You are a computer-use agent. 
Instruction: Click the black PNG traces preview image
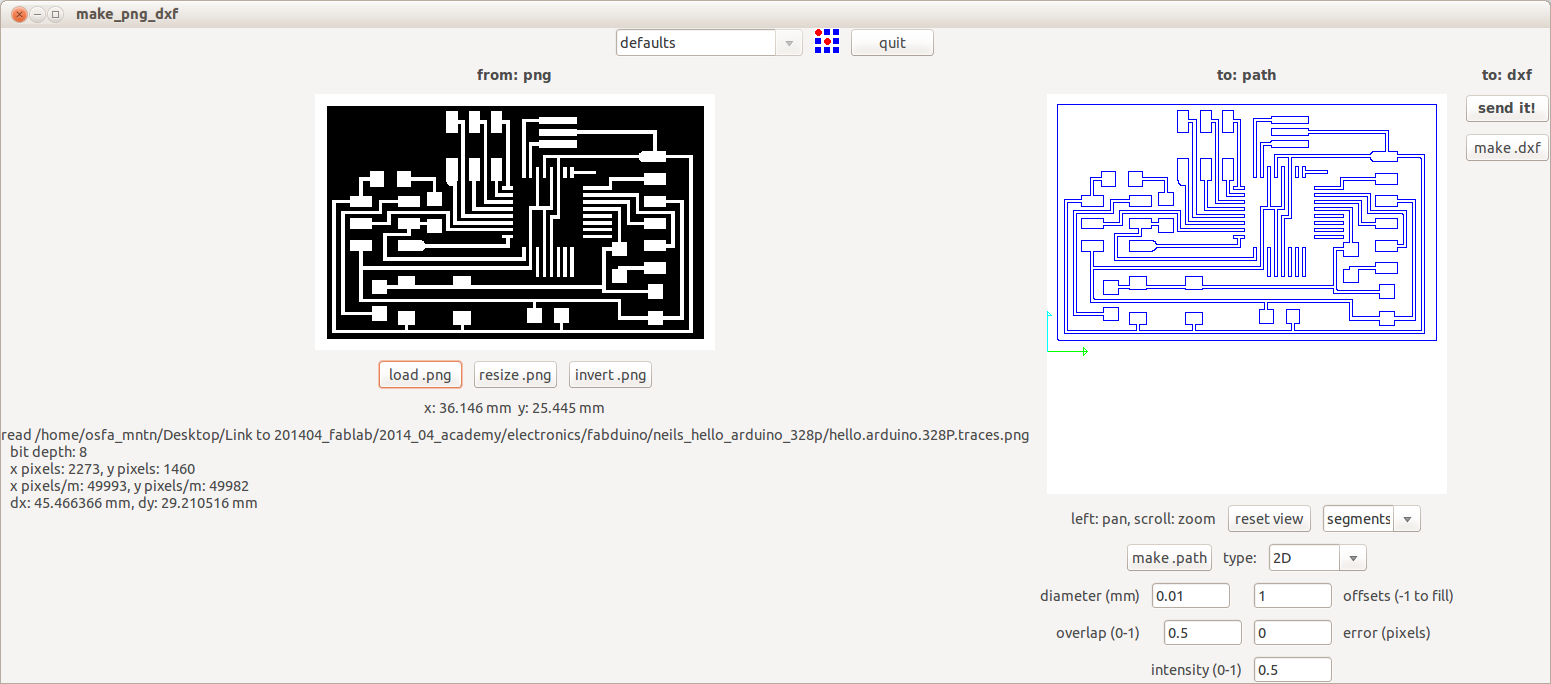pos(515,222)
